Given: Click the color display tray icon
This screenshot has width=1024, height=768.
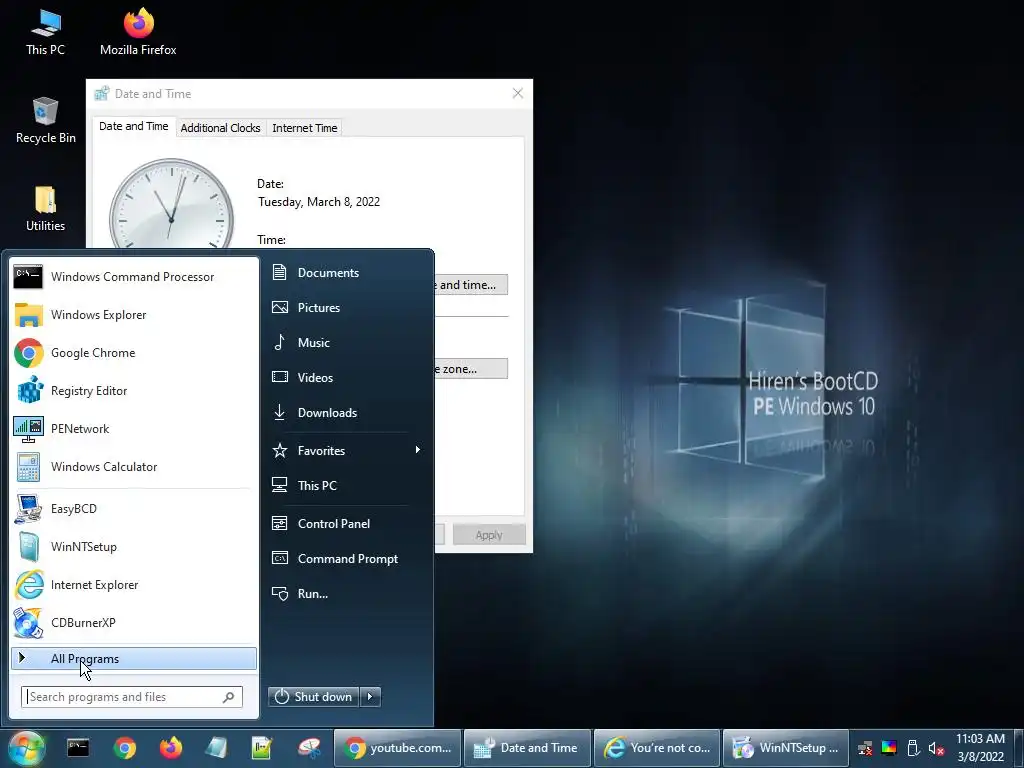Looking at the screenshot, I should tap(889, 748).
